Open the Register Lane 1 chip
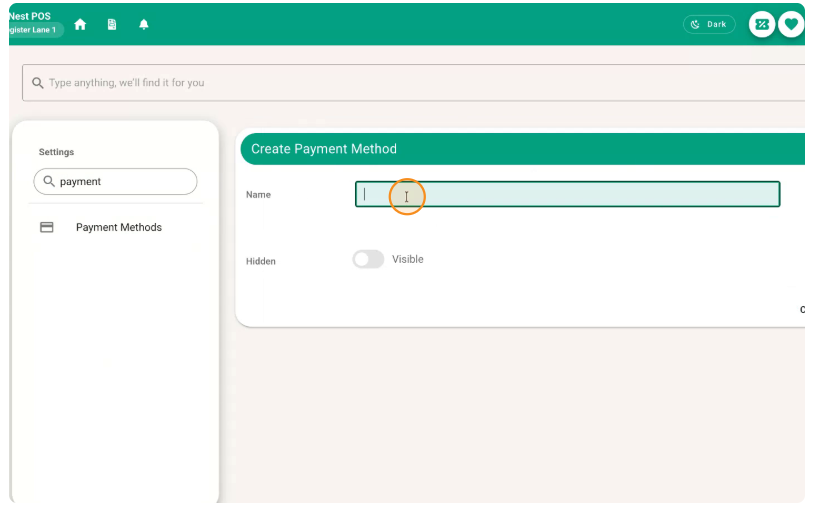The image size is (813, 511). coord(33,30)
